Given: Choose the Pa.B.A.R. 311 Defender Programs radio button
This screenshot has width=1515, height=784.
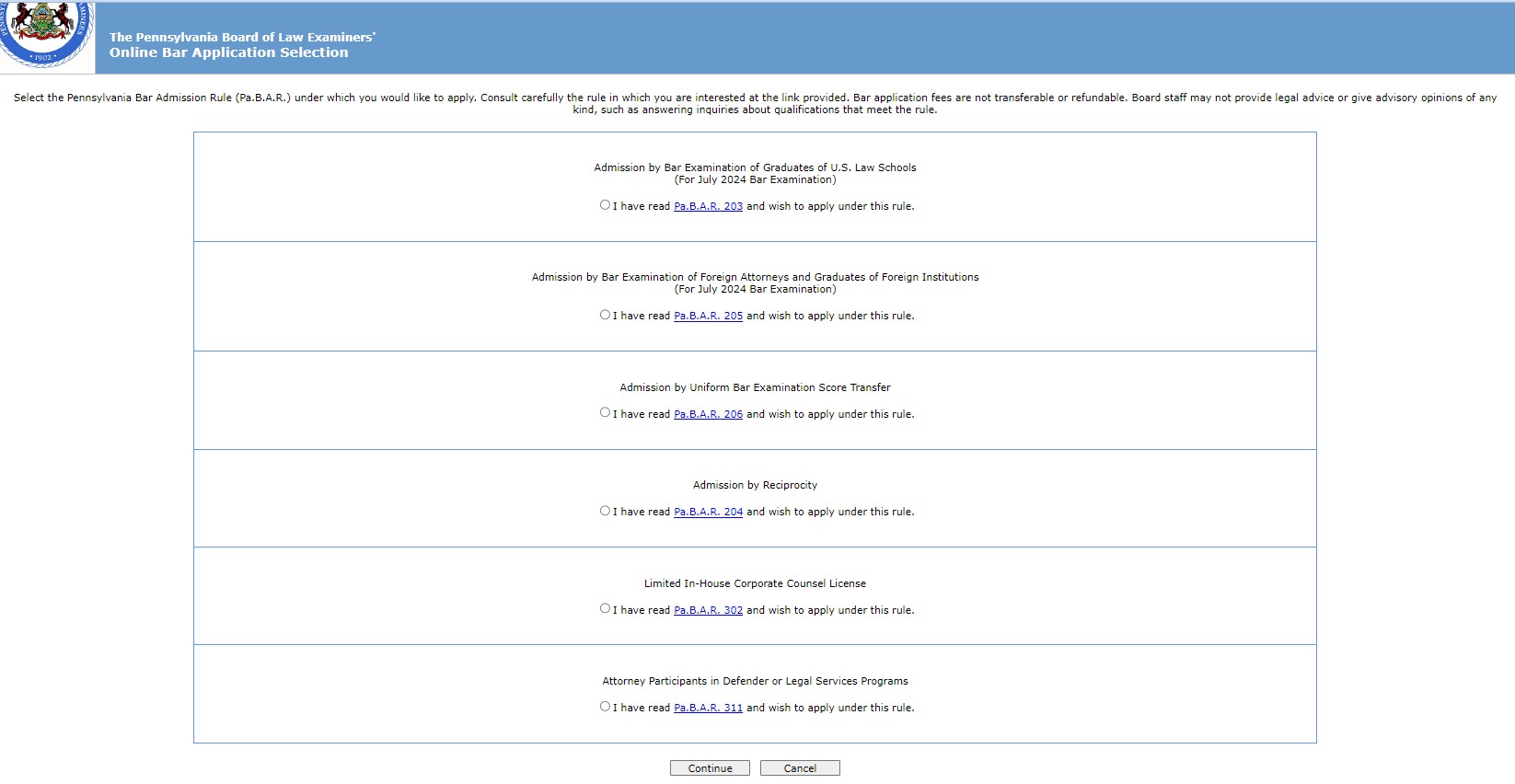Looking at the screenshot, I should (605, 707).
